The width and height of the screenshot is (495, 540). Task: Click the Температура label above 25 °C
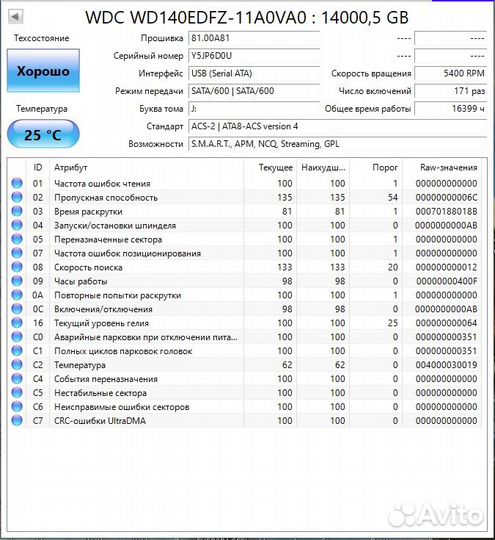pos(42,109)
